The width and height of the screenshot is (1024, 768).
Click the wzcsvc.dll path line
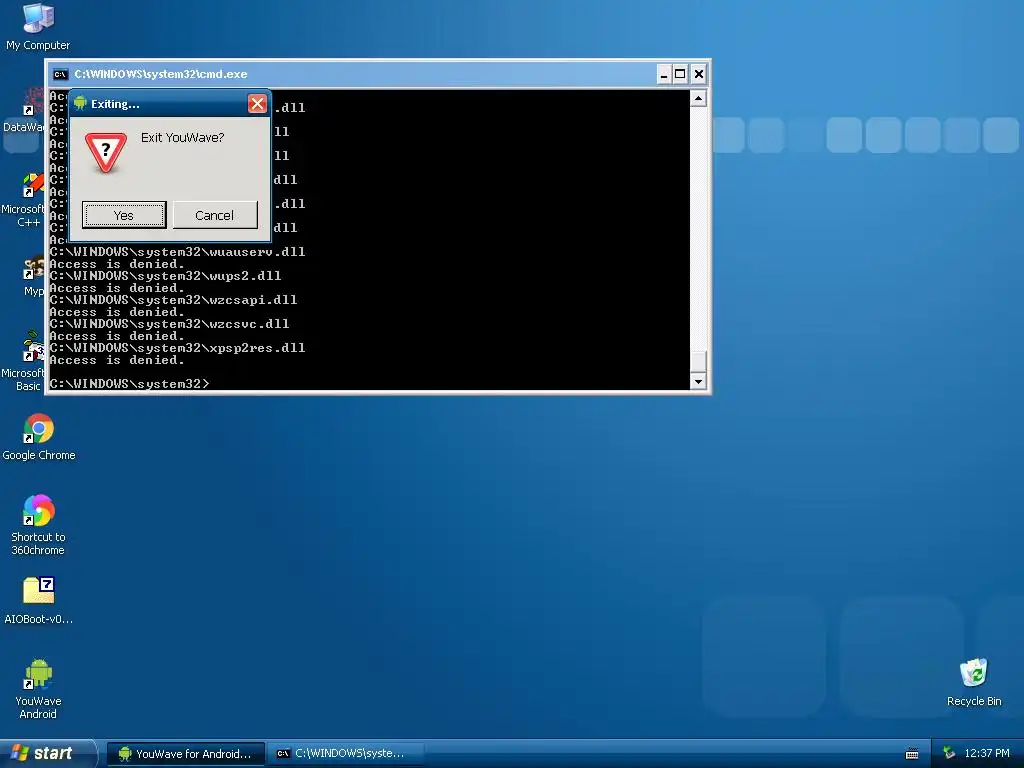coord(169,324)
